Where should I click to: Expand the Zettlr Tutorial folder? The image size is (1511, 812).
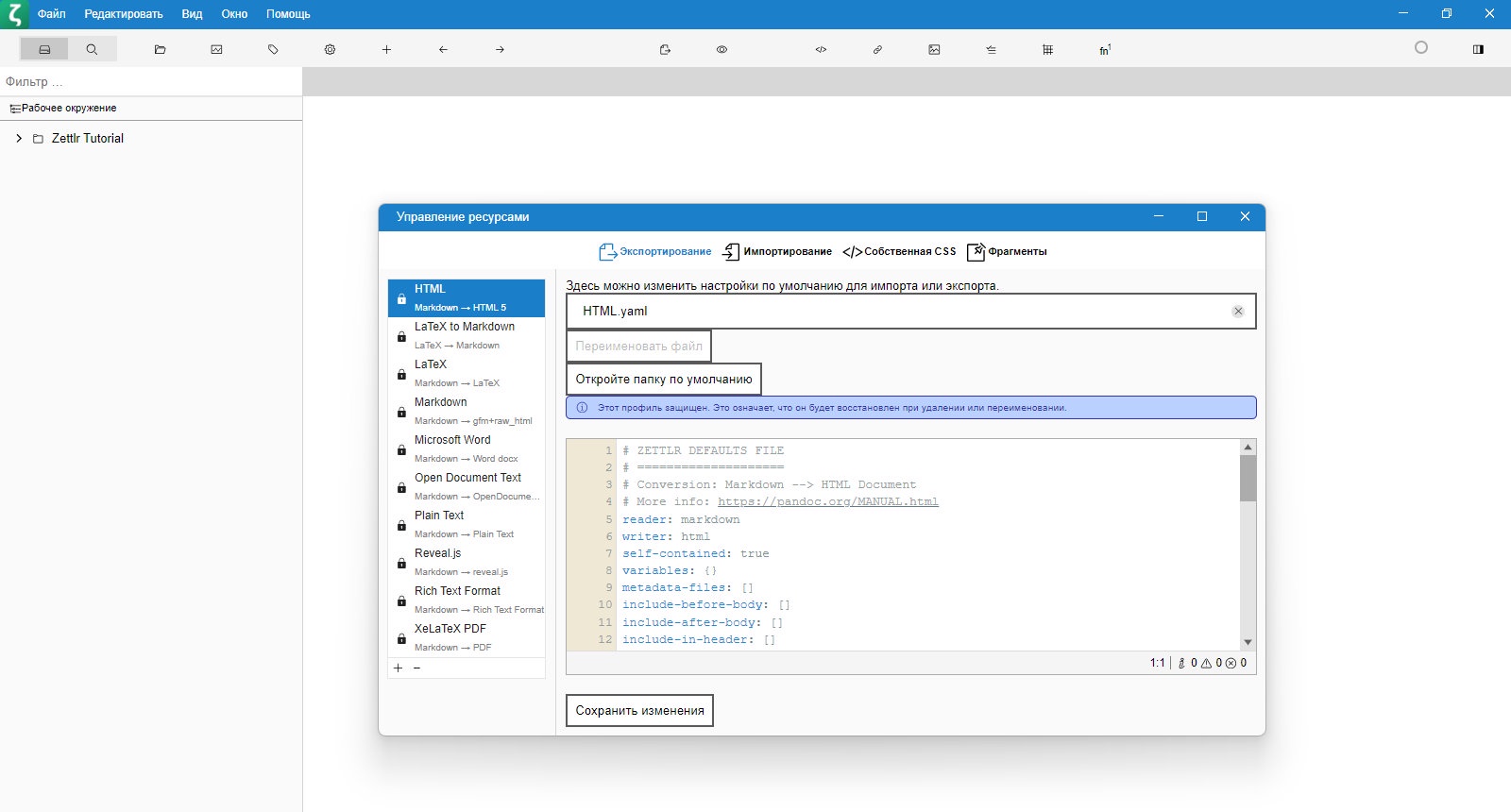pos(19,138)
